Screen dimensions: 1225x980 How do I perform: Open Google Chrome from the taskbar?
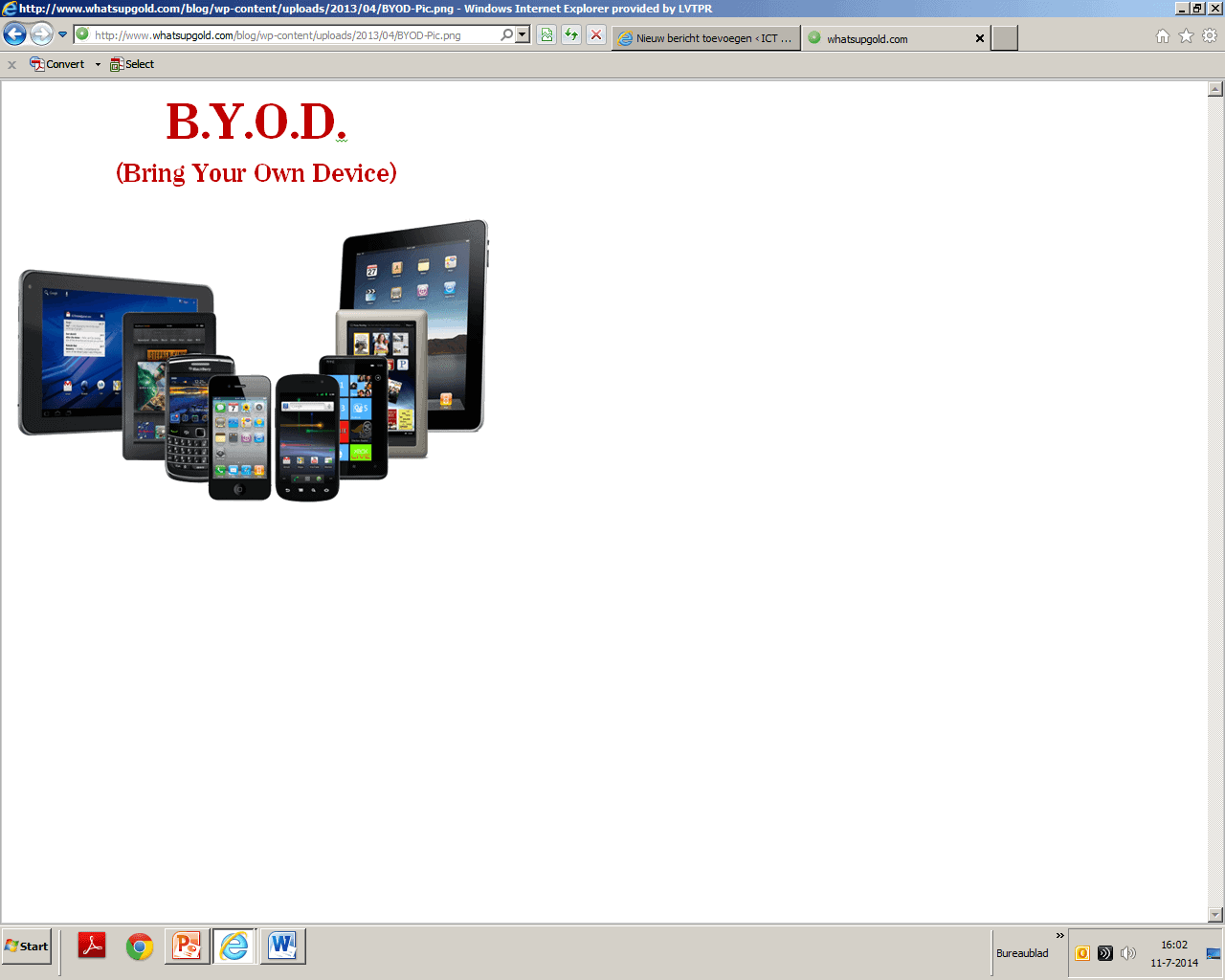[140, 947]
